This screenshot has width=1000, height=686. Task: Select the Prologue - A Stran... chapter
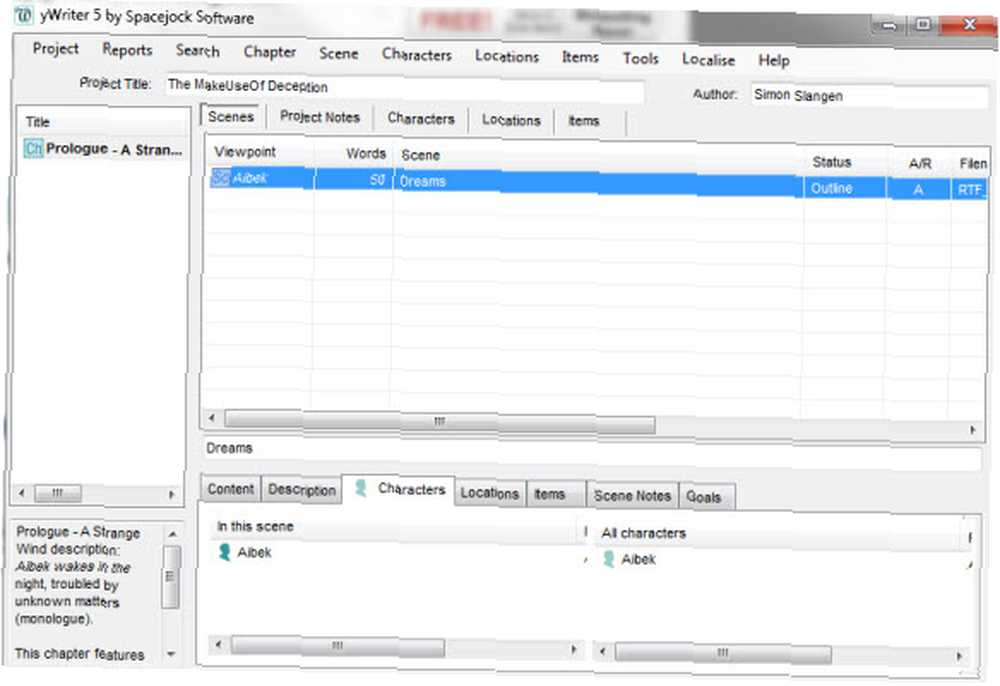(x=103, y=149)
